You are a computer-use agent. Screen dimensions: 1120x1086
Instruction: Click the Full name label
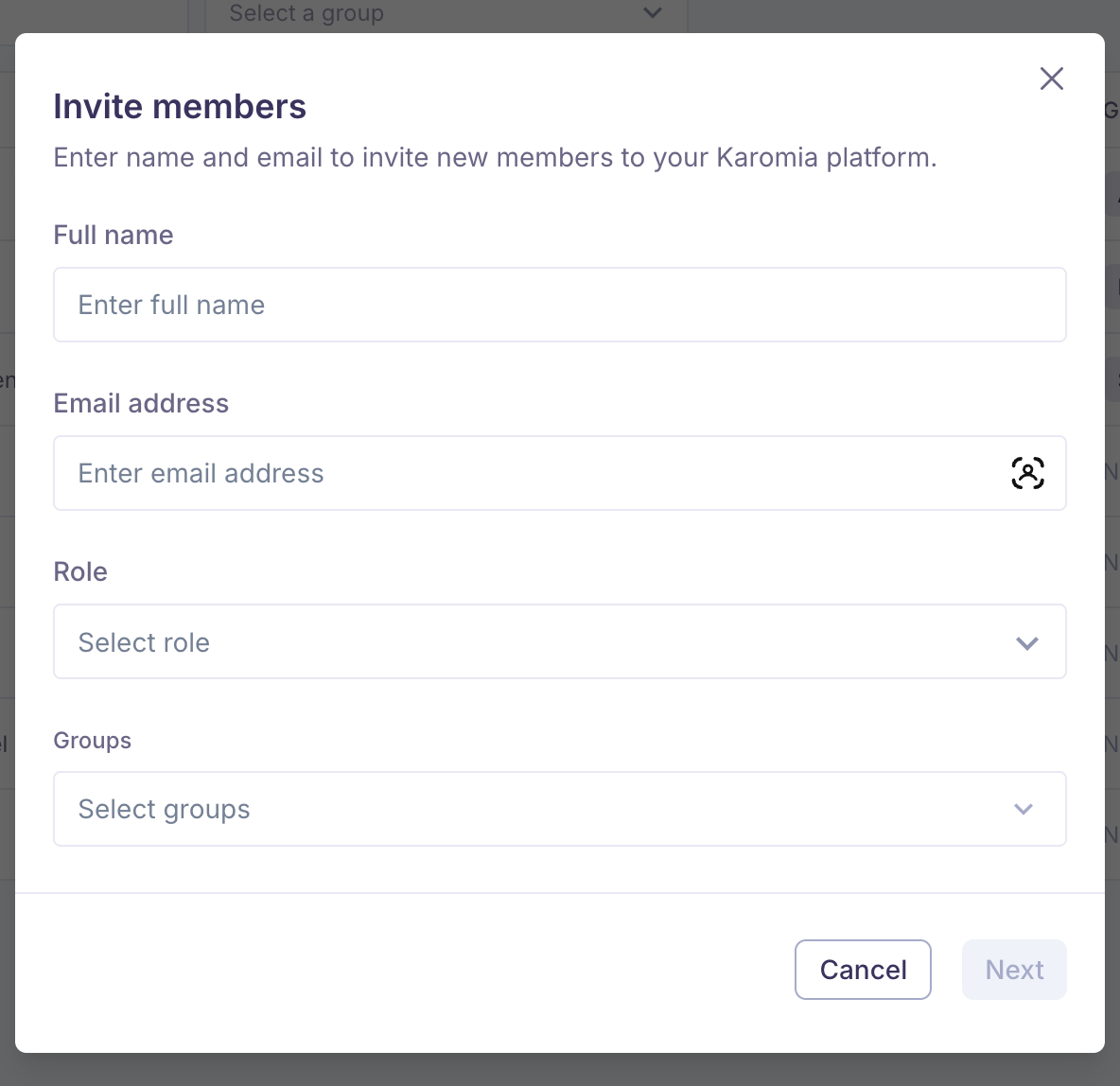click(x=113, y=235)
